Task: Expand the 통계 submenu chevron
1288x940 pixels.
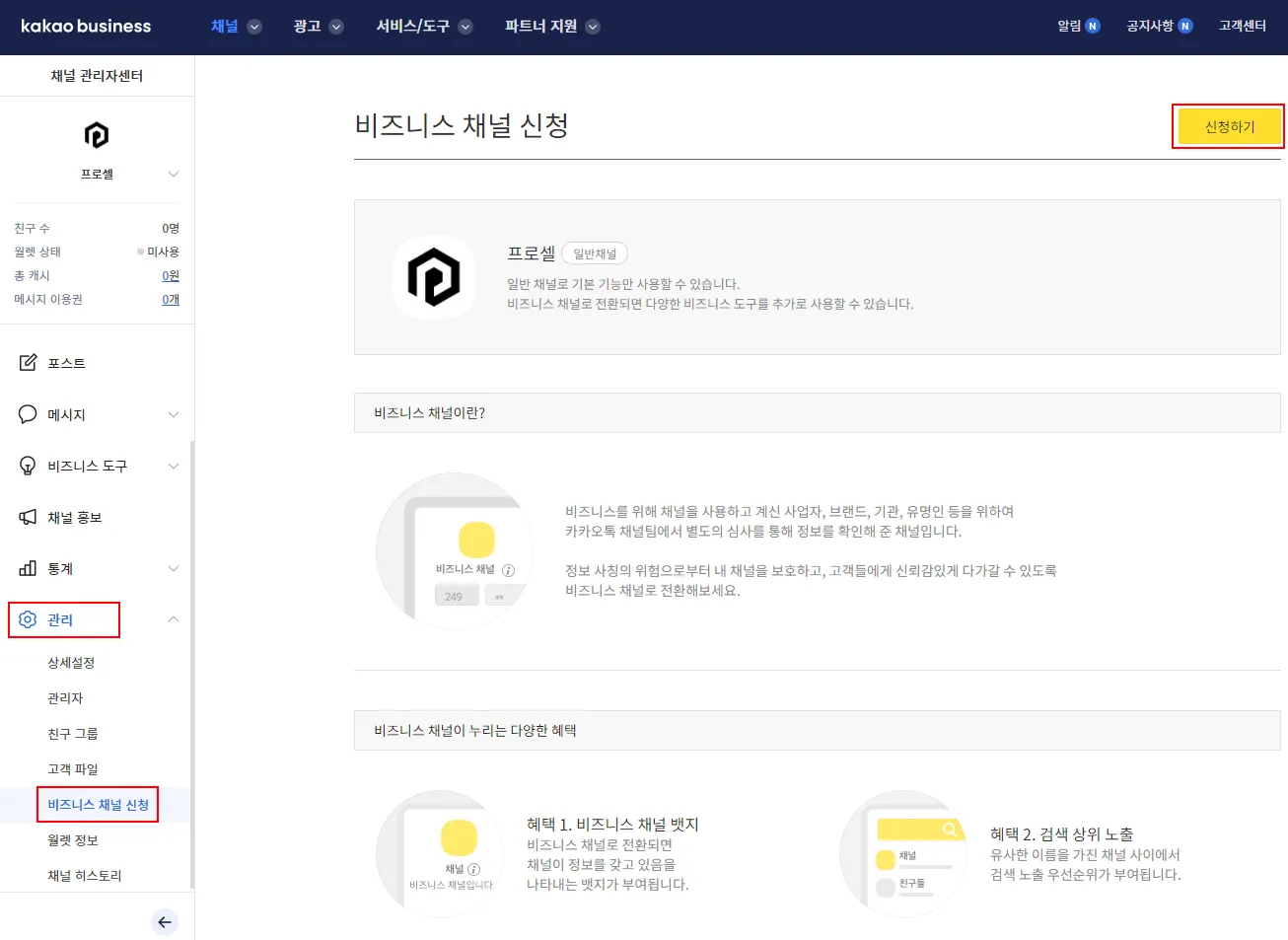Action: (174, 568)
